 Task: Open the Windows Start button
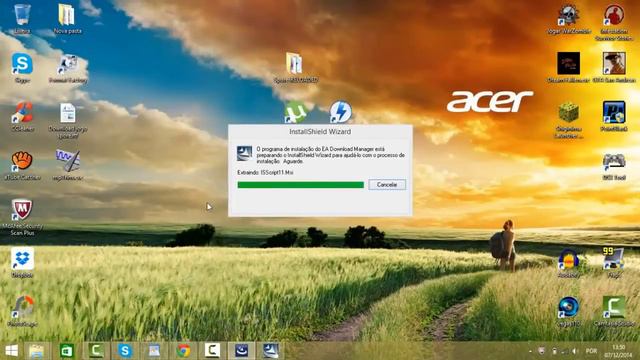[11, 351]
